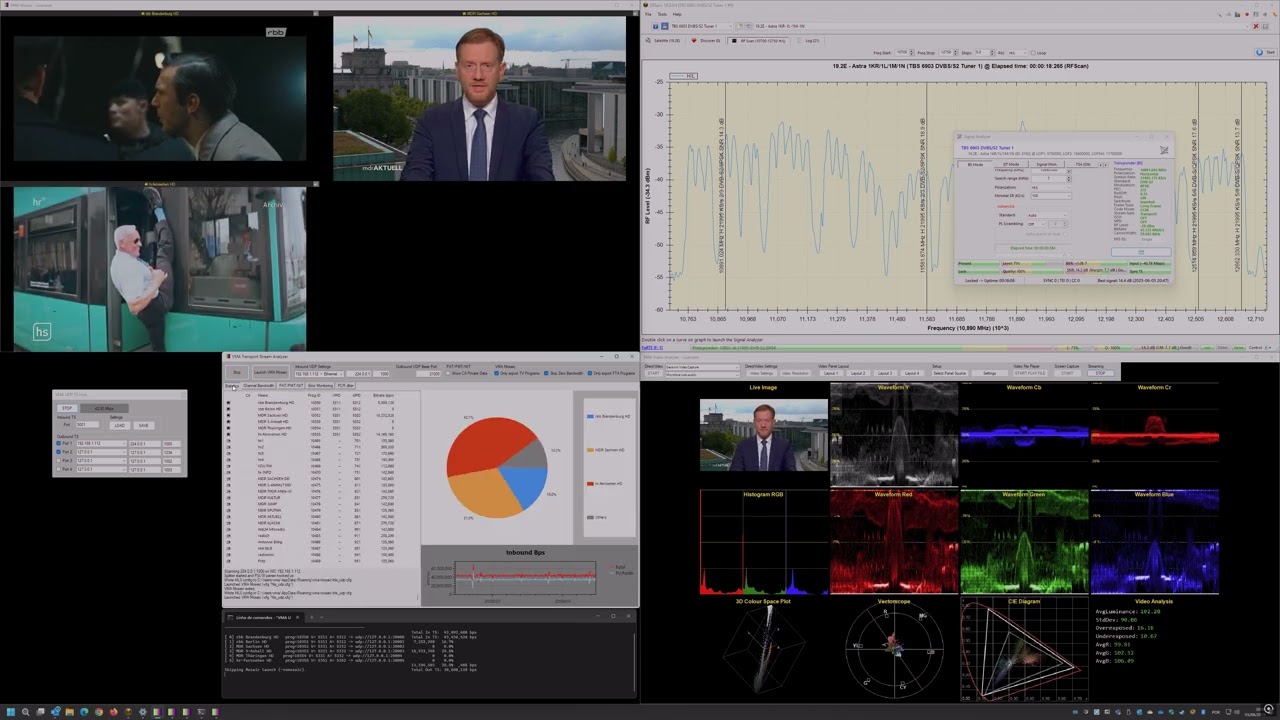Click the blue rbb Brandenburg HD legend swatch
This screenshot has width=1280, height=720.
pos(590,416)
